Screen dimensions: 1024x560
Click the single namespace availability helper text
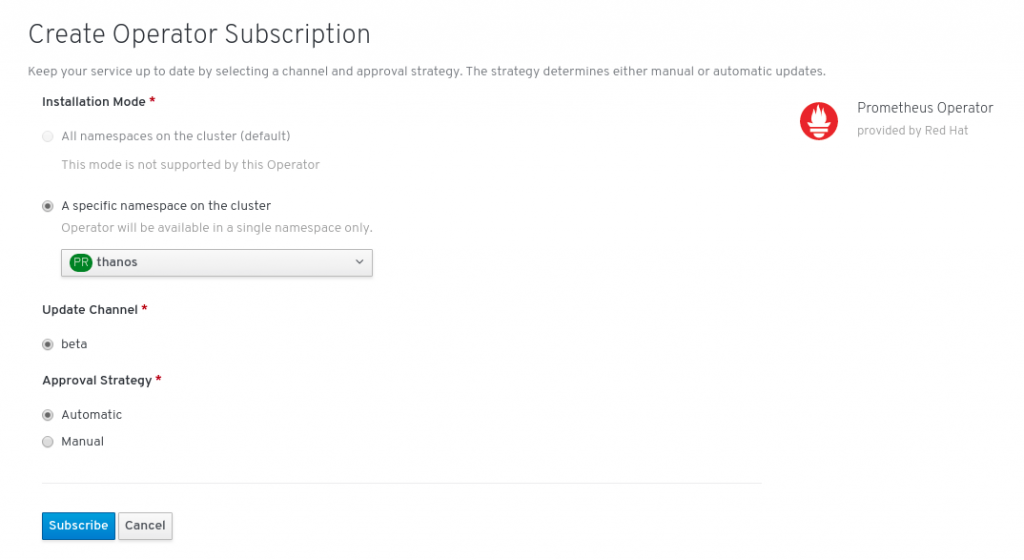pos(216,228)
